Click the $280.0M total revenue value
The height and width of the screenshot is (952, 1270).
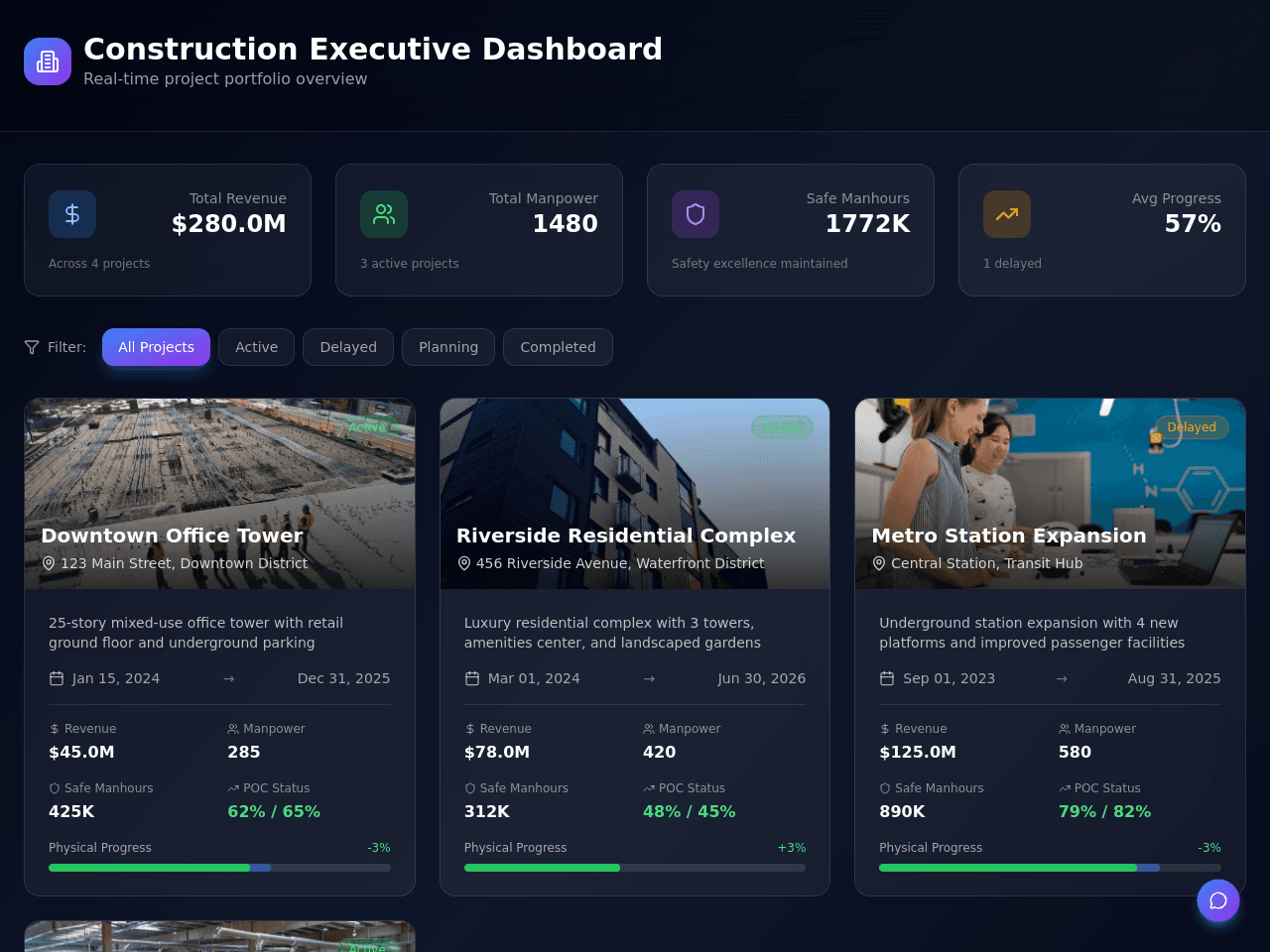(x=228, y=224)
